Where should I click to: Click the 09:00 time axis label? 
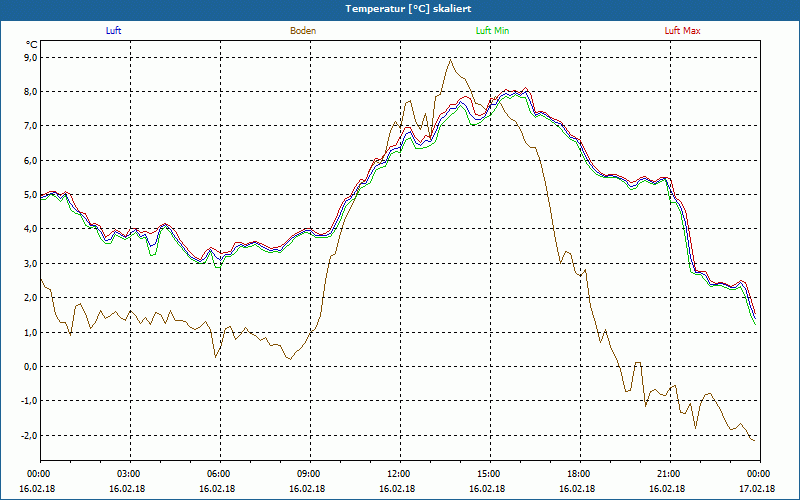point(310,474)
